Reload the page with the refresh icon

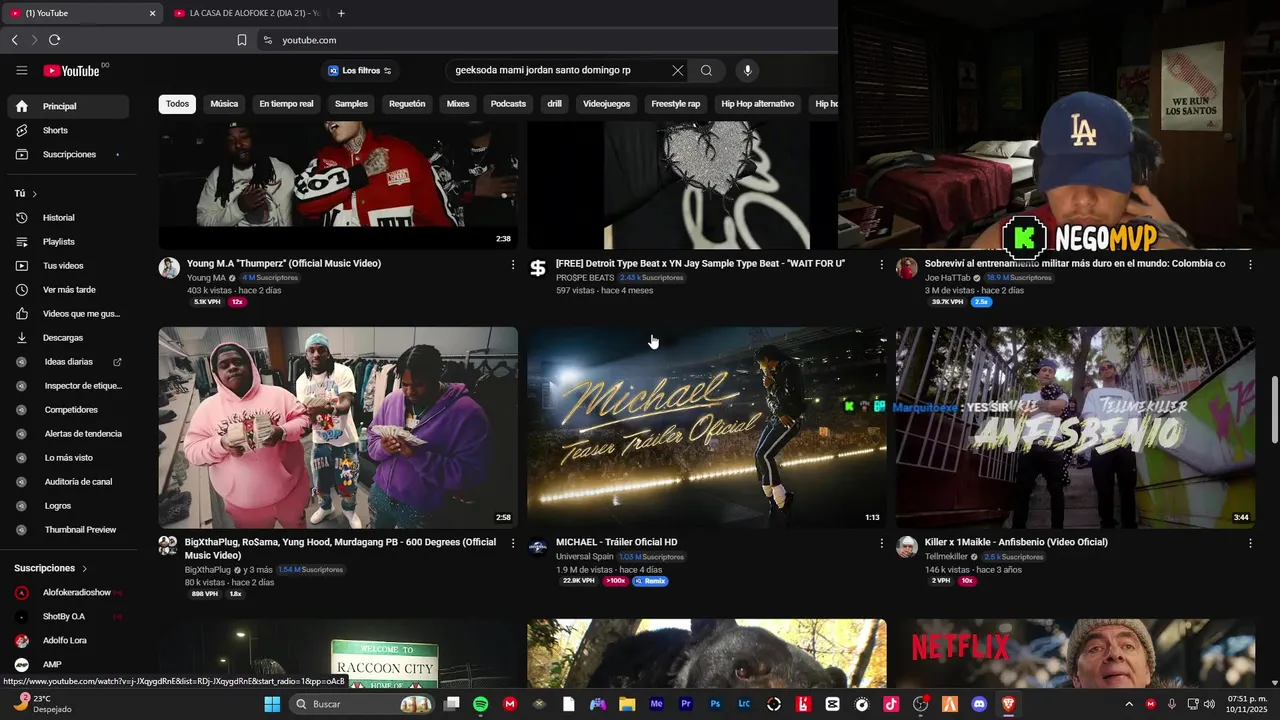54,40
